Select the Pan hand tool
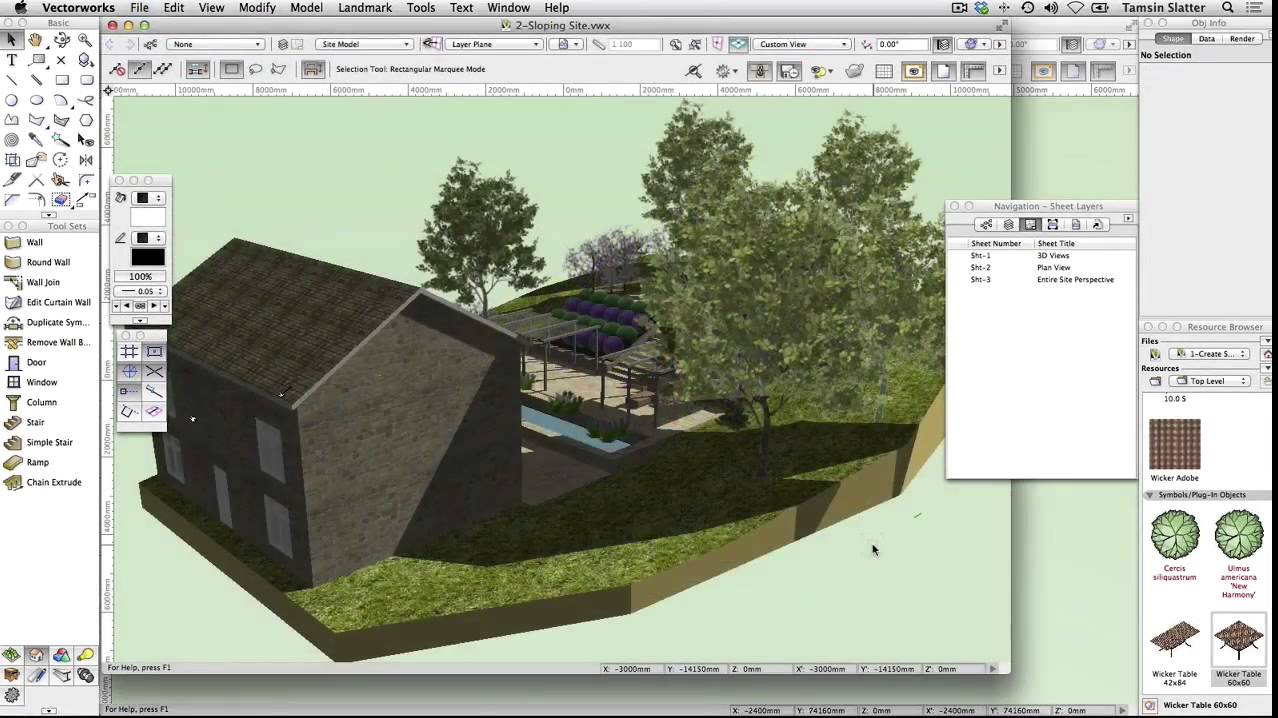 click(36, 39)
